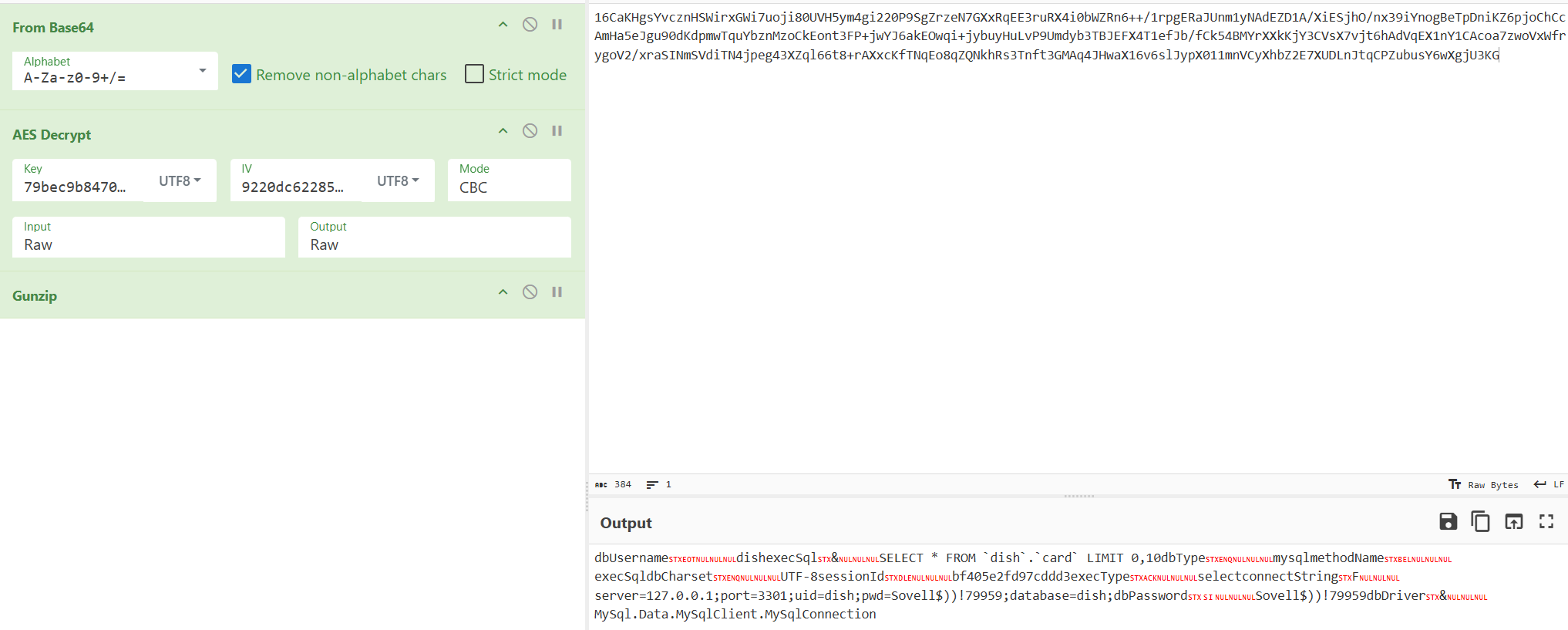Image resolution: width=1568 pixels, height=630 pixels.
Task: Change the LF end-of-line setting
Action: coord(1549,485)
